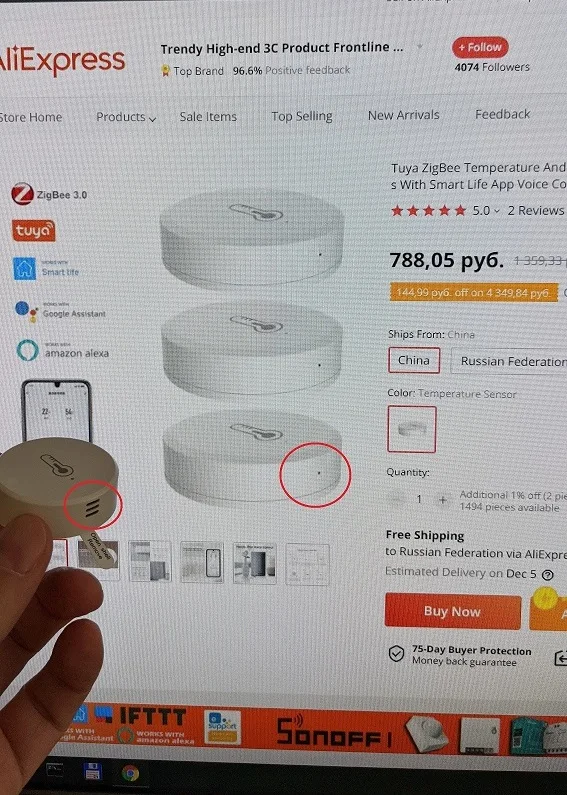Select the phone screenshot product thumbnail

tap(202, 562)
